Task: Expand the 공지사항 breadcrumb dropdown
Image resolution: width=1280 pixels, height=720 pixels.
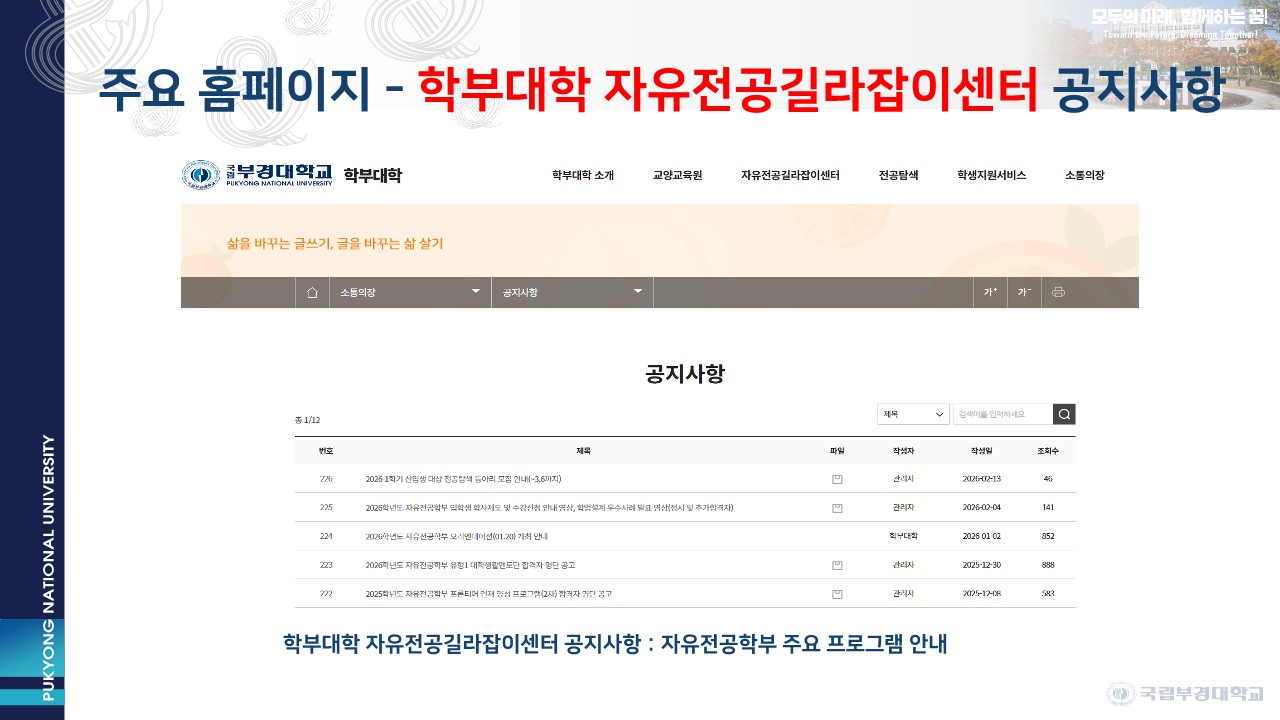Action: 572,292
